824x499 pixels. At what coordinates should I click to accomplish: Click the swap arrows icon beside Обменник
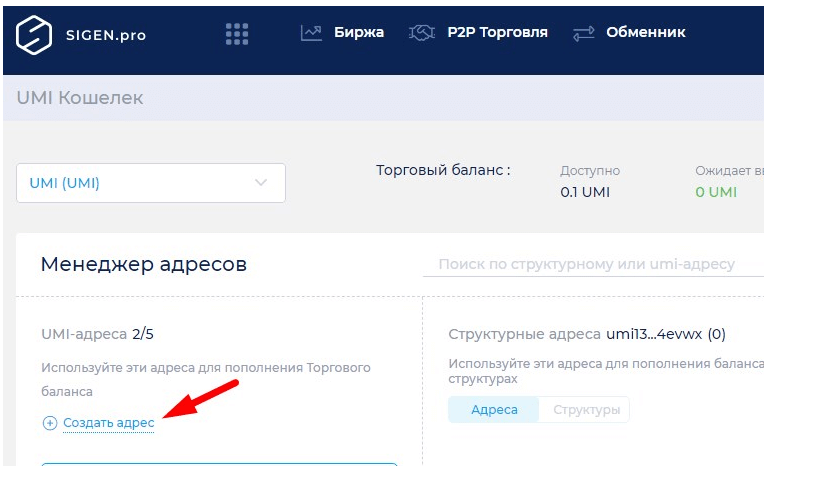583,34
